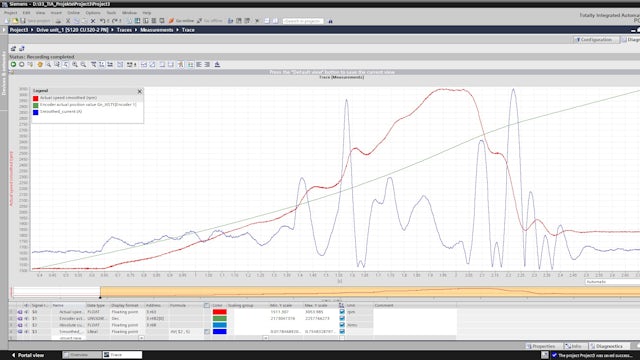The width and height of the screenshot is (640, 360).
Task: Click the unit column header icon
Action: coord(341,305)
